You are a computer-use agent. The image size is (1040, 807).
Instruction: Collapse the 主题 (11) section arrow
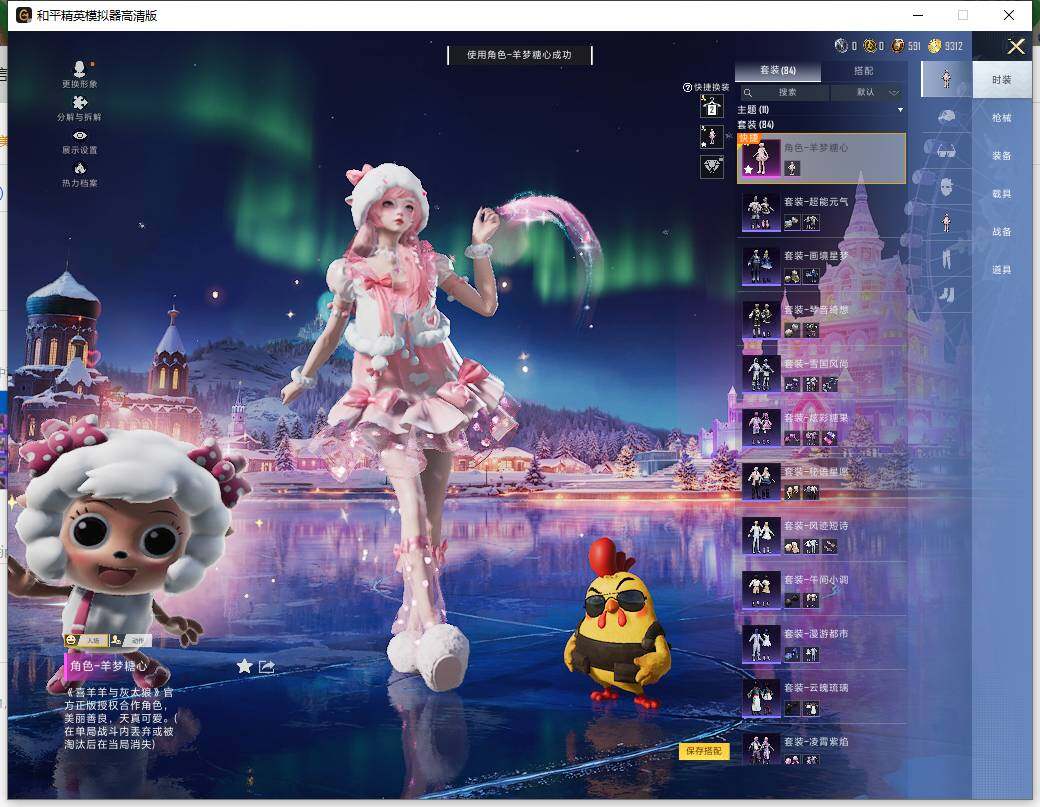coord(900,110)
